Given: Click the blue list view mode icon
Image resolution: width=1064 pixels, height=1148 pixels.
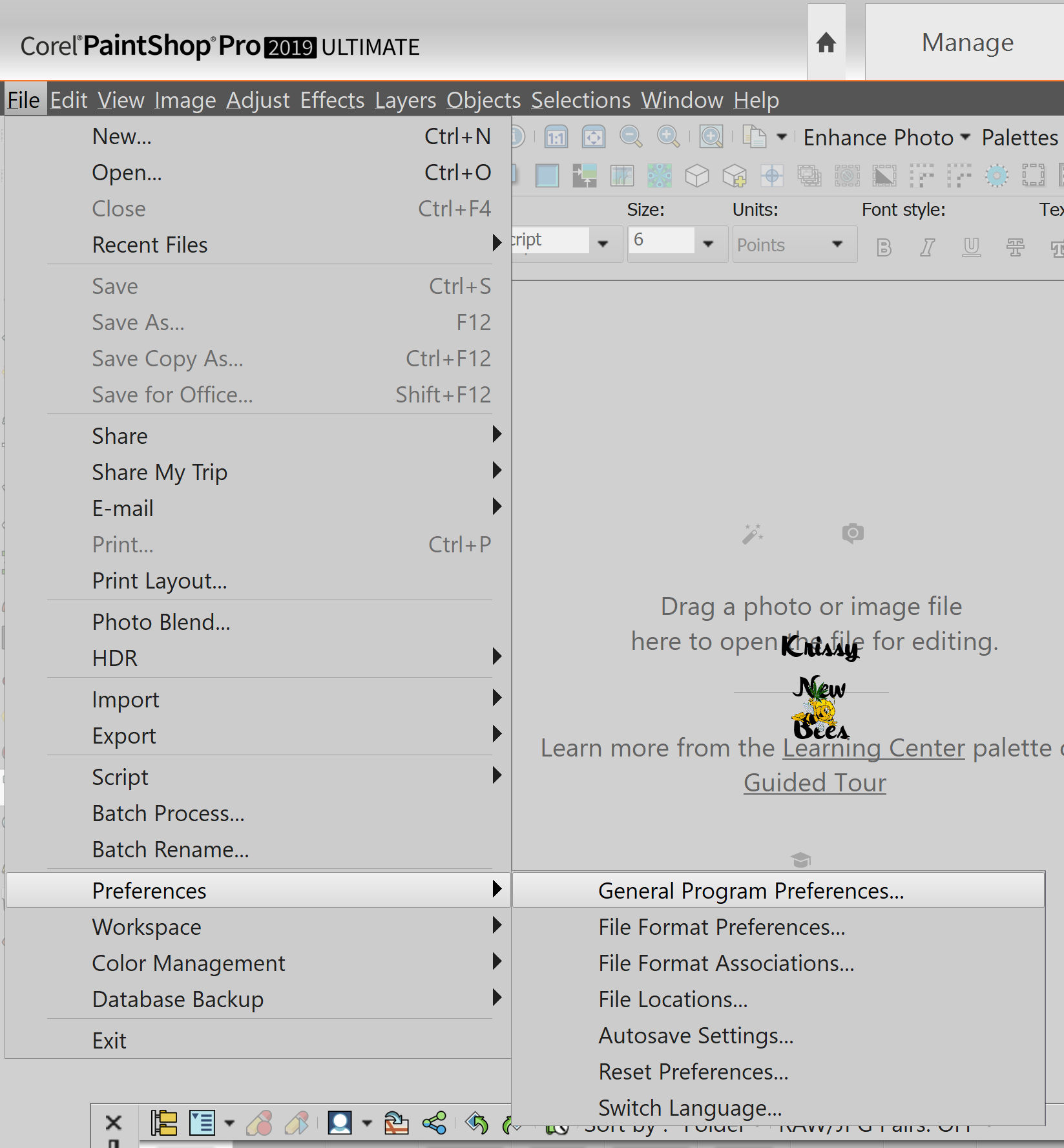Looking at the screenshot, I should (x=202, y=1123).
